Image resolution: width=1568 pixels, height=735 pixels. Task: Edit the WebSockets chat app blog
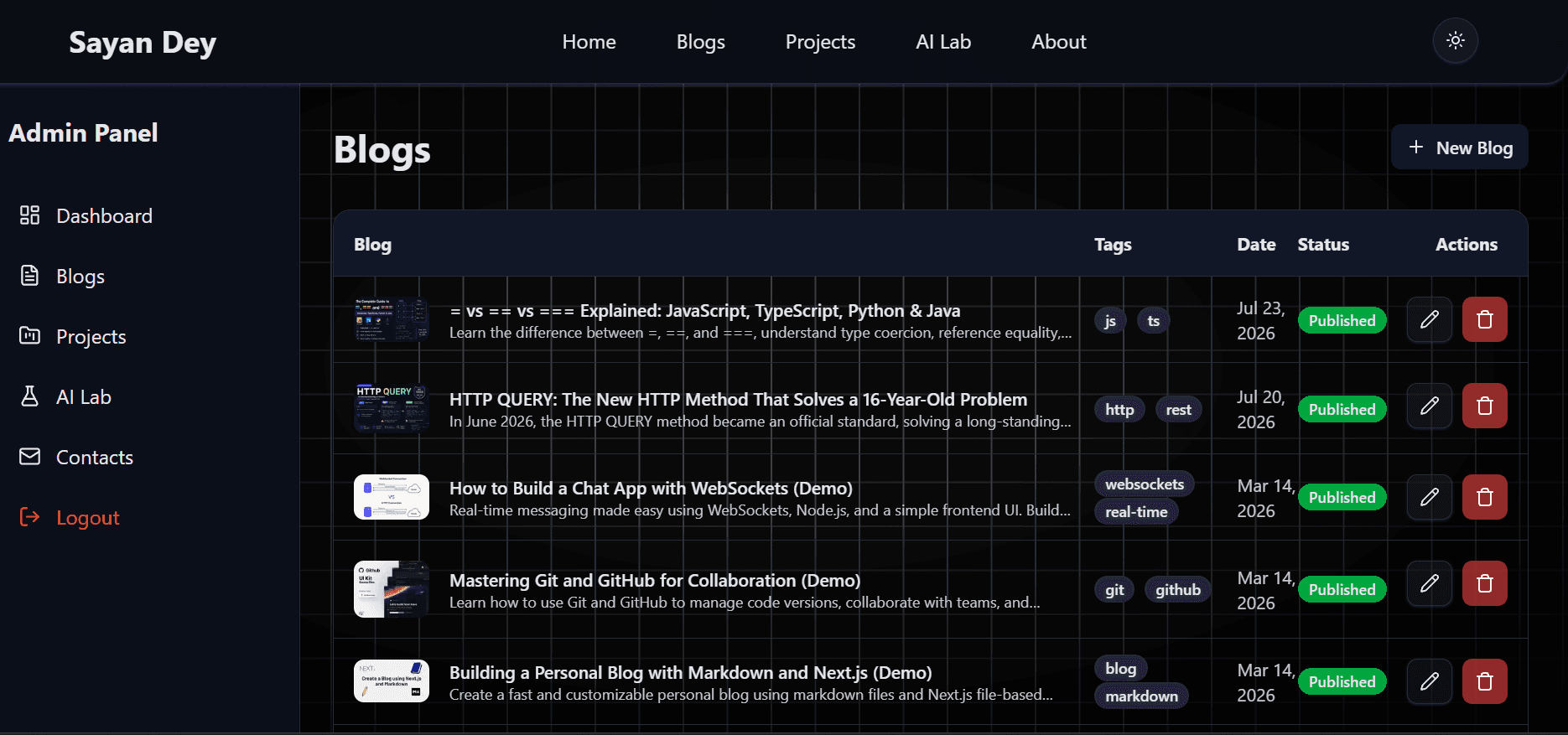coord(1430,497)
